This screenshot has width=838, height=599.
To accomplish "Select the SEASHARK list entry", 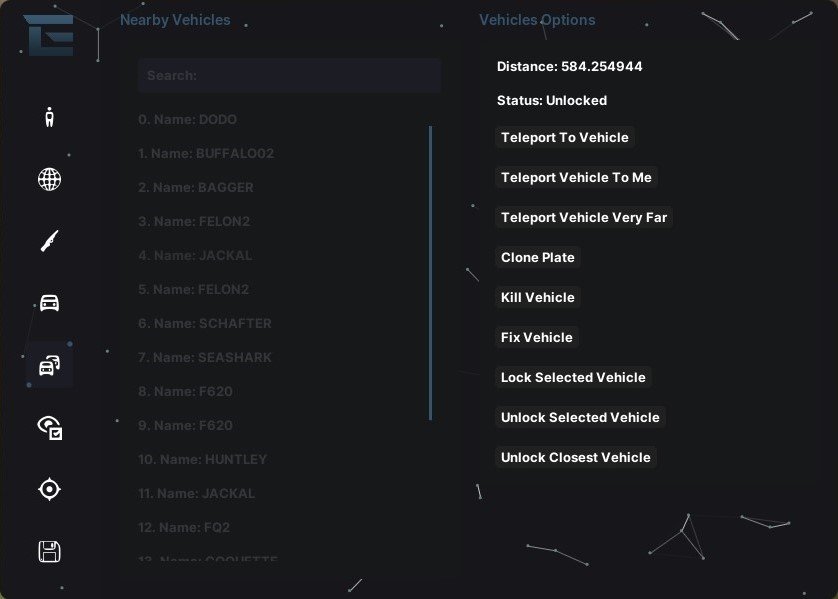I will (205, 358).
